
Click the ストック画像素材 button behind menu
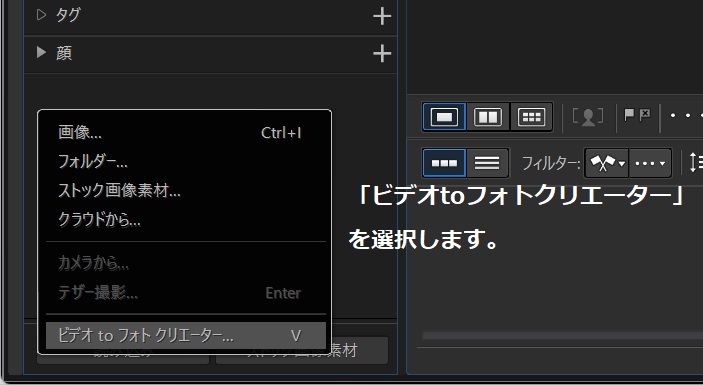coord(302,350)
